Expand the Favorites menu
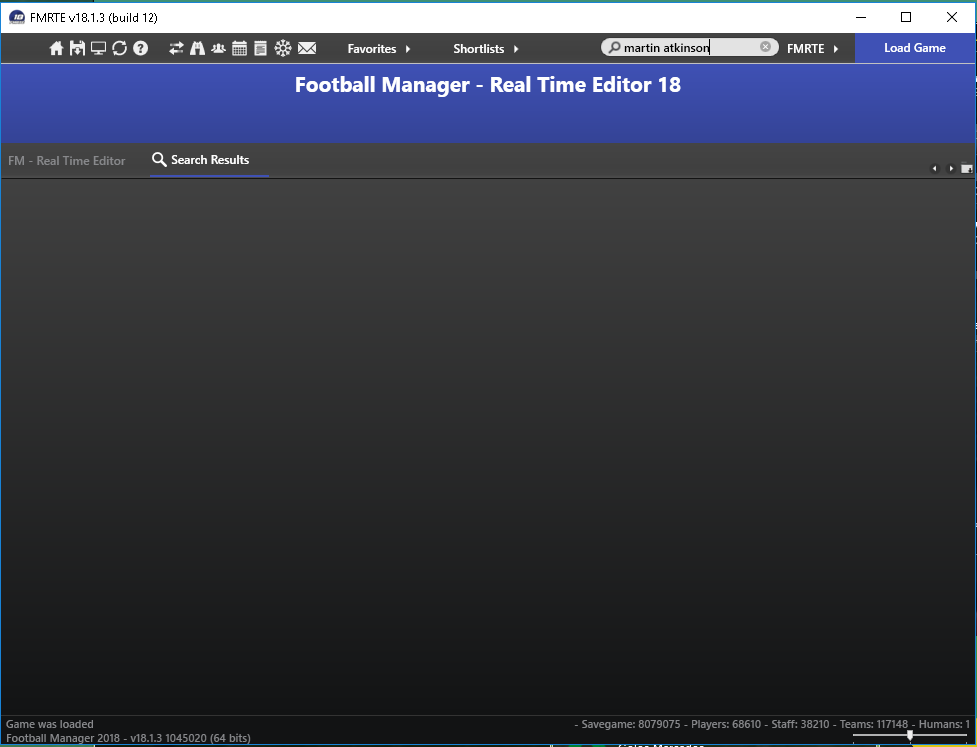This screenshot has height=747, width=977. pyautogui.click(x=379, y=49)
